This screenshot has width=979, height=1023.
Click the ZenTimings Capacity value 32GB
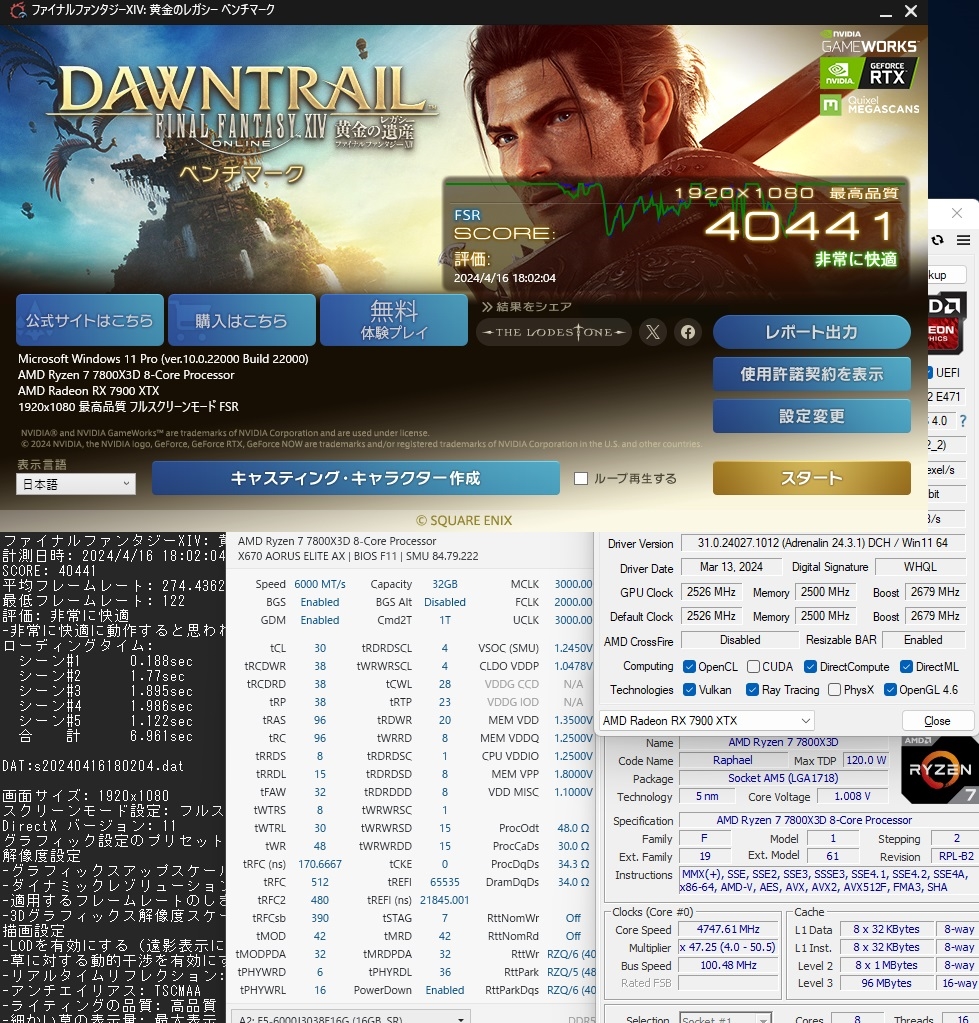445,584
